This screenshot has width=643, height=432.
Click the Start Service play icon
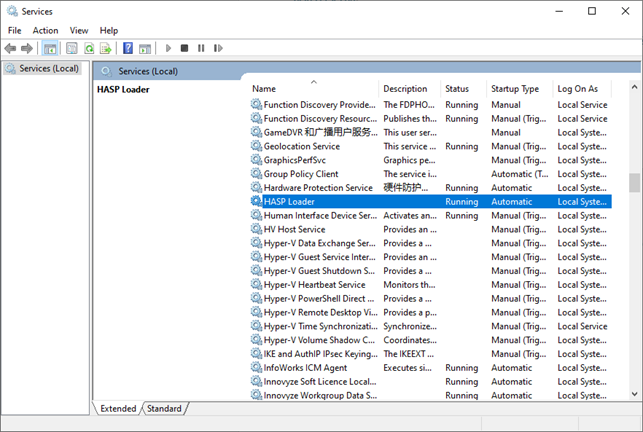click(168, 48)
